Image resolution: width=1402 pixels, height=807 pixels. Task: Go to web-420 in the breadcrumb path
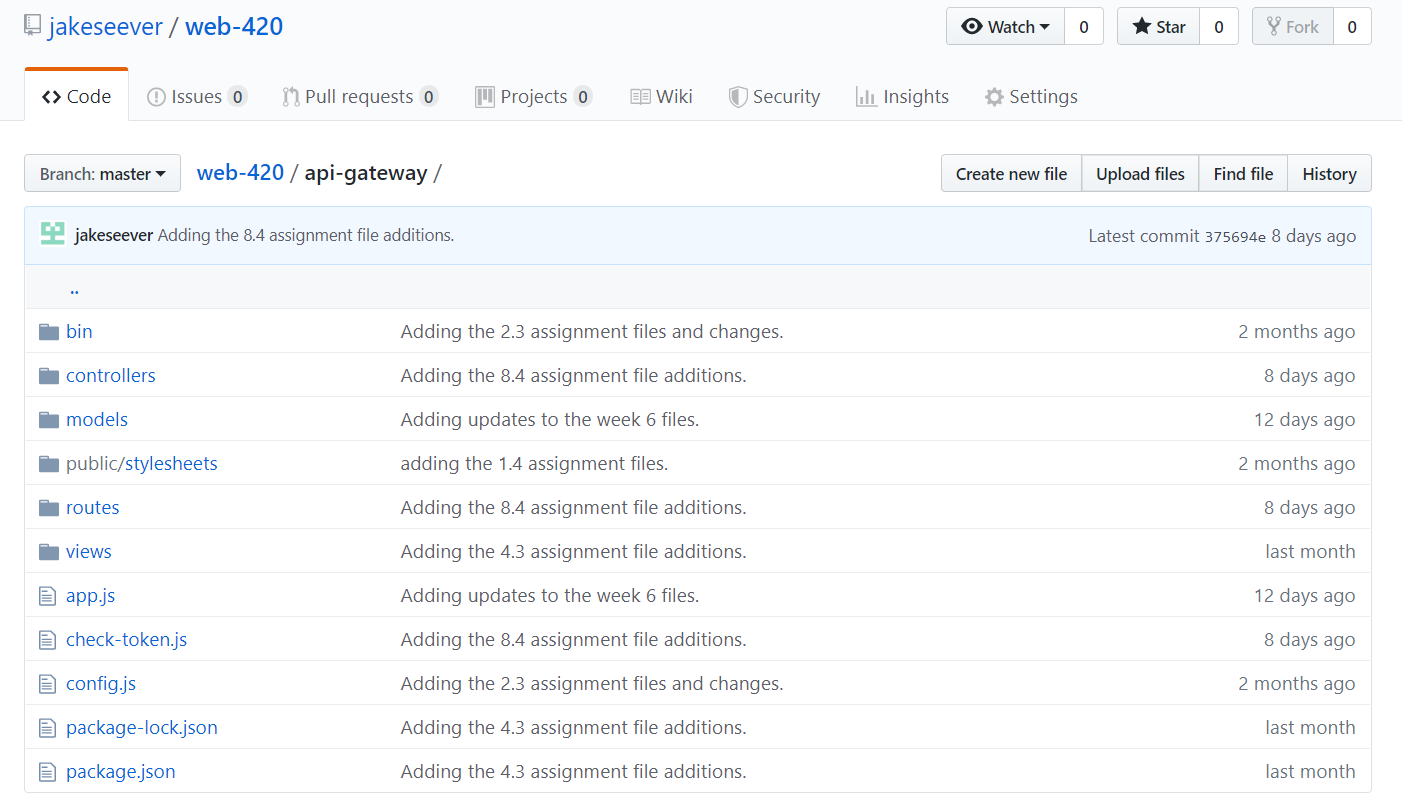click(x=240, y=172)
